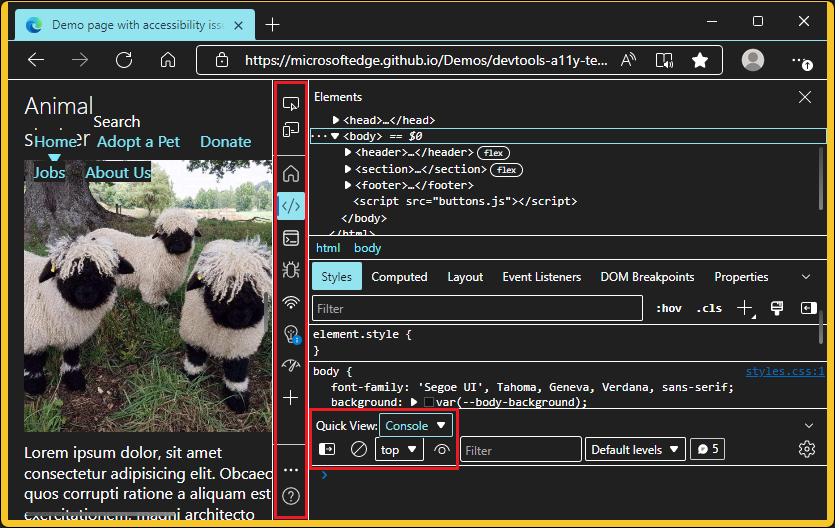Click the 5 issues counter badge
The height and width of the screenshot is (528, 835).
[708, 449]
